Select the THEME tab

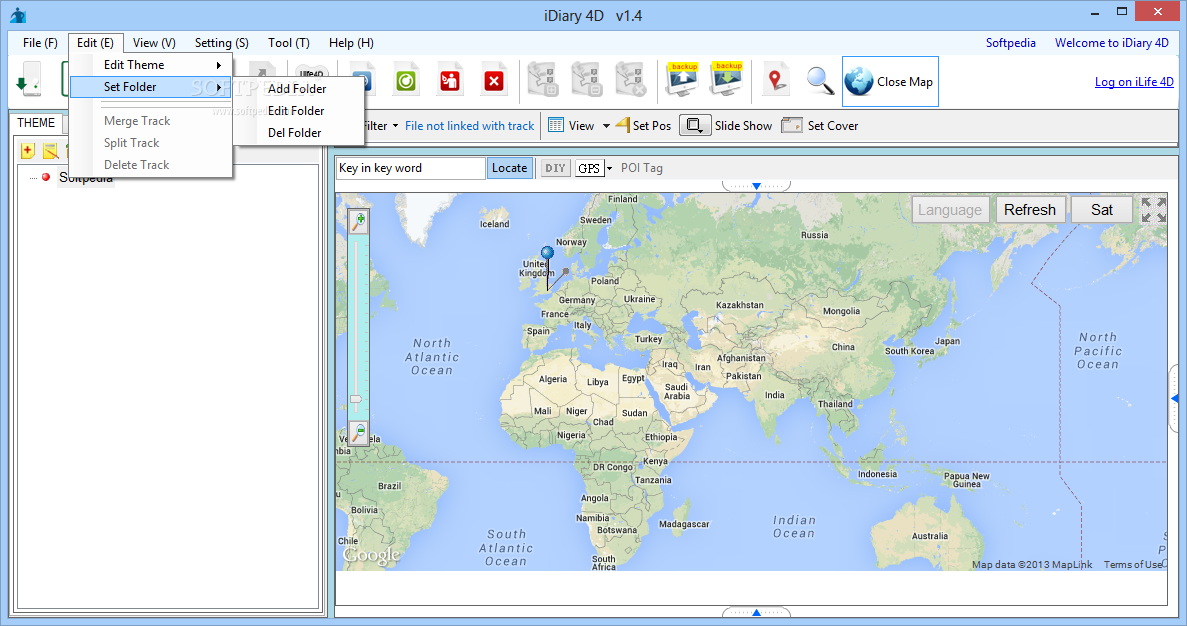(x=36, y=123)
